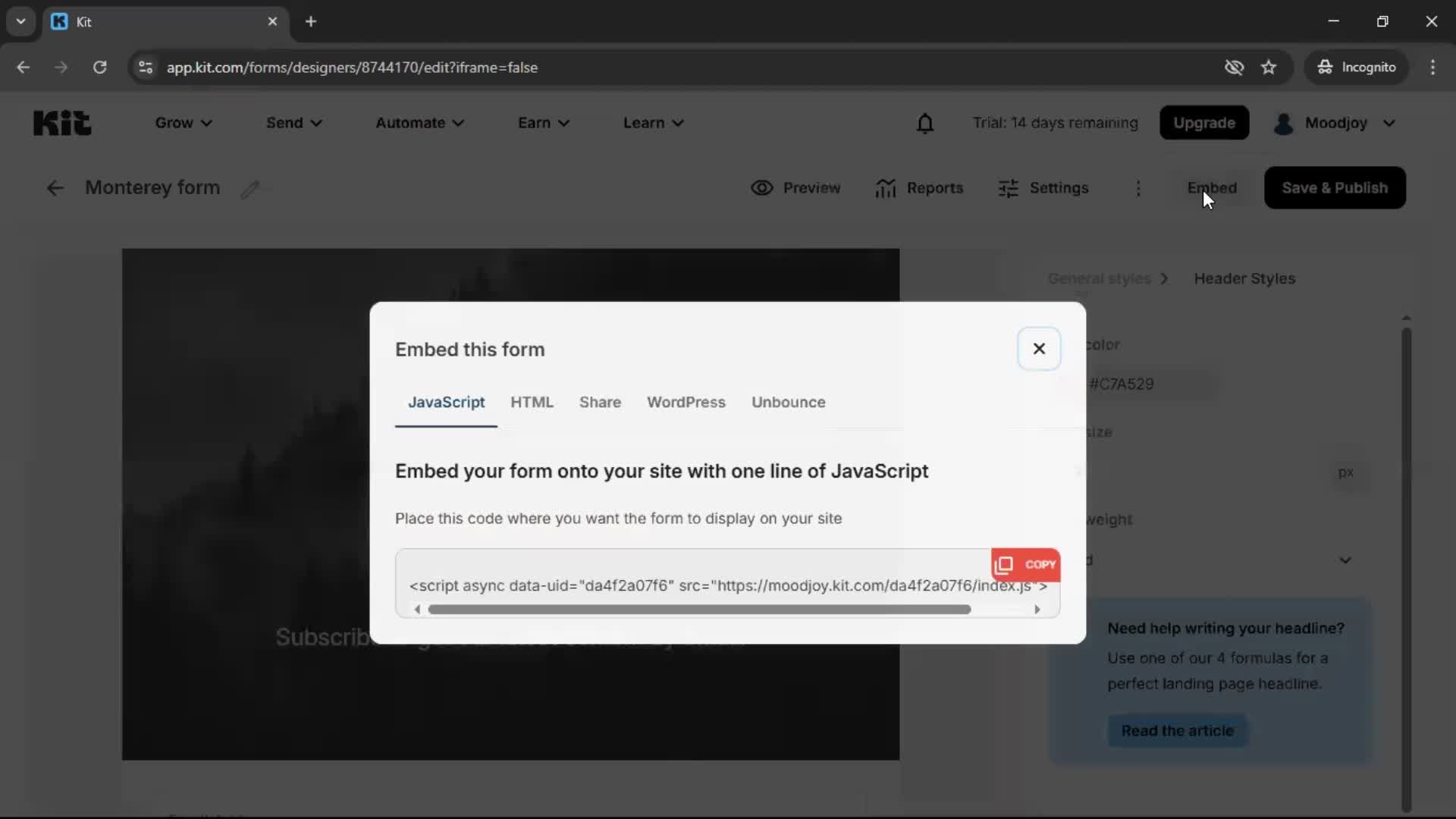1456x819 pixels.
Task: Copy the embed script with the Copy button
Action: pyautogui.click(x=1026, y=565)
